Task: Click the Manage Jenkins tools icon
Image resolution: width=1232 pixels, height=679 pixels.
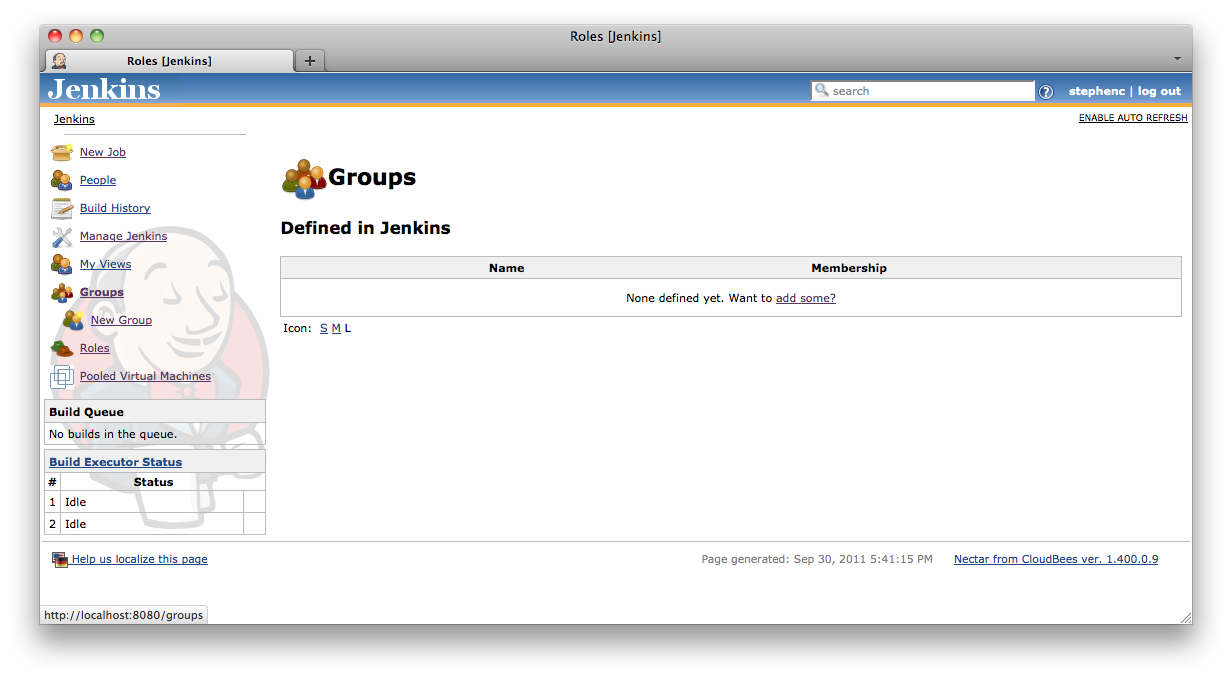Action: pos(62,237)
